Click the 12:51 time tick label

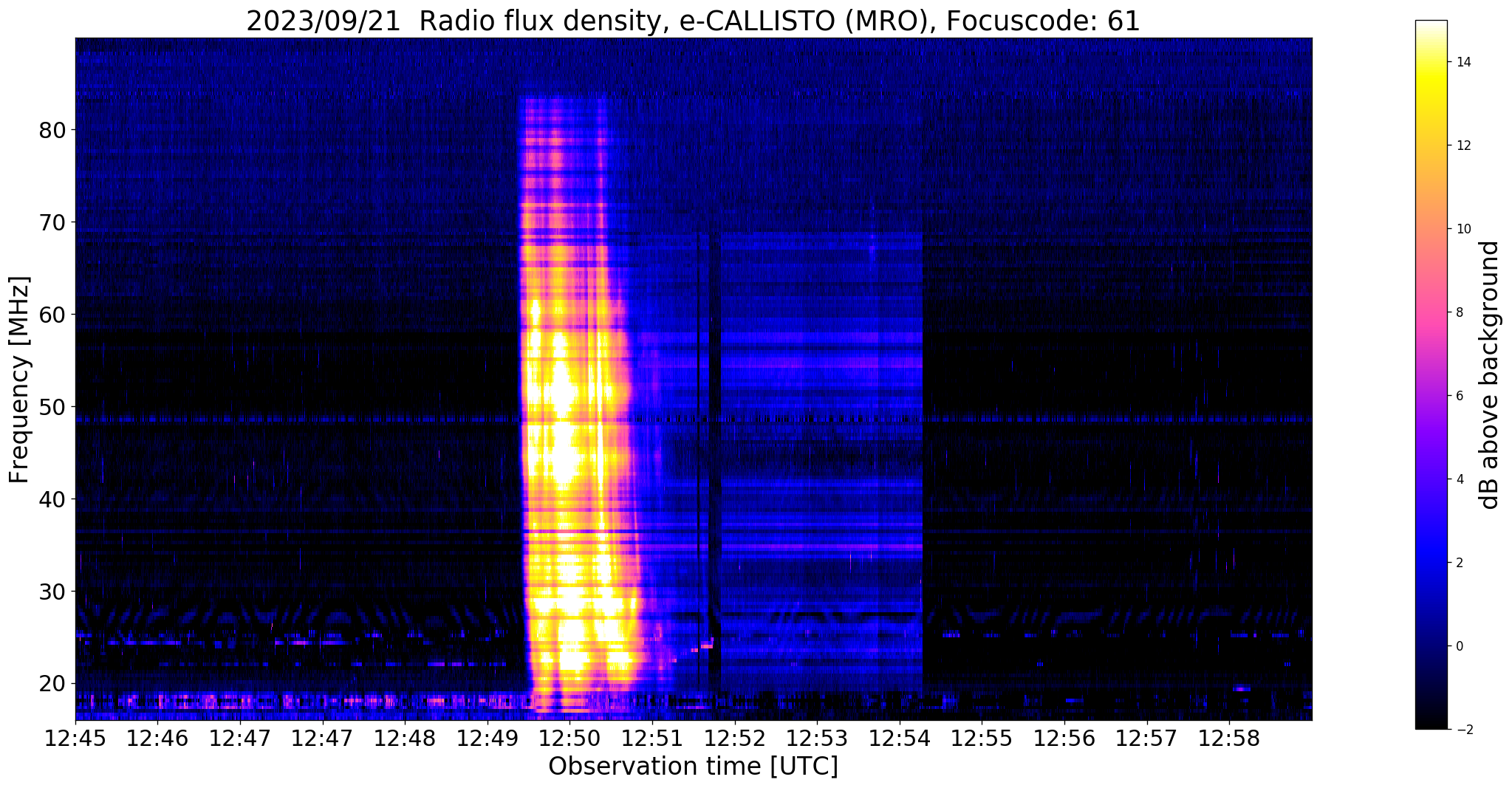tap(653, 739)
